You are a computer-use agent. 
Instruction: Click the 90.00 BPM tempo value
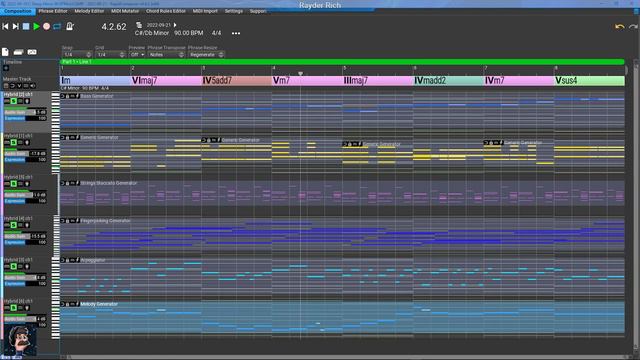(189, 33)
